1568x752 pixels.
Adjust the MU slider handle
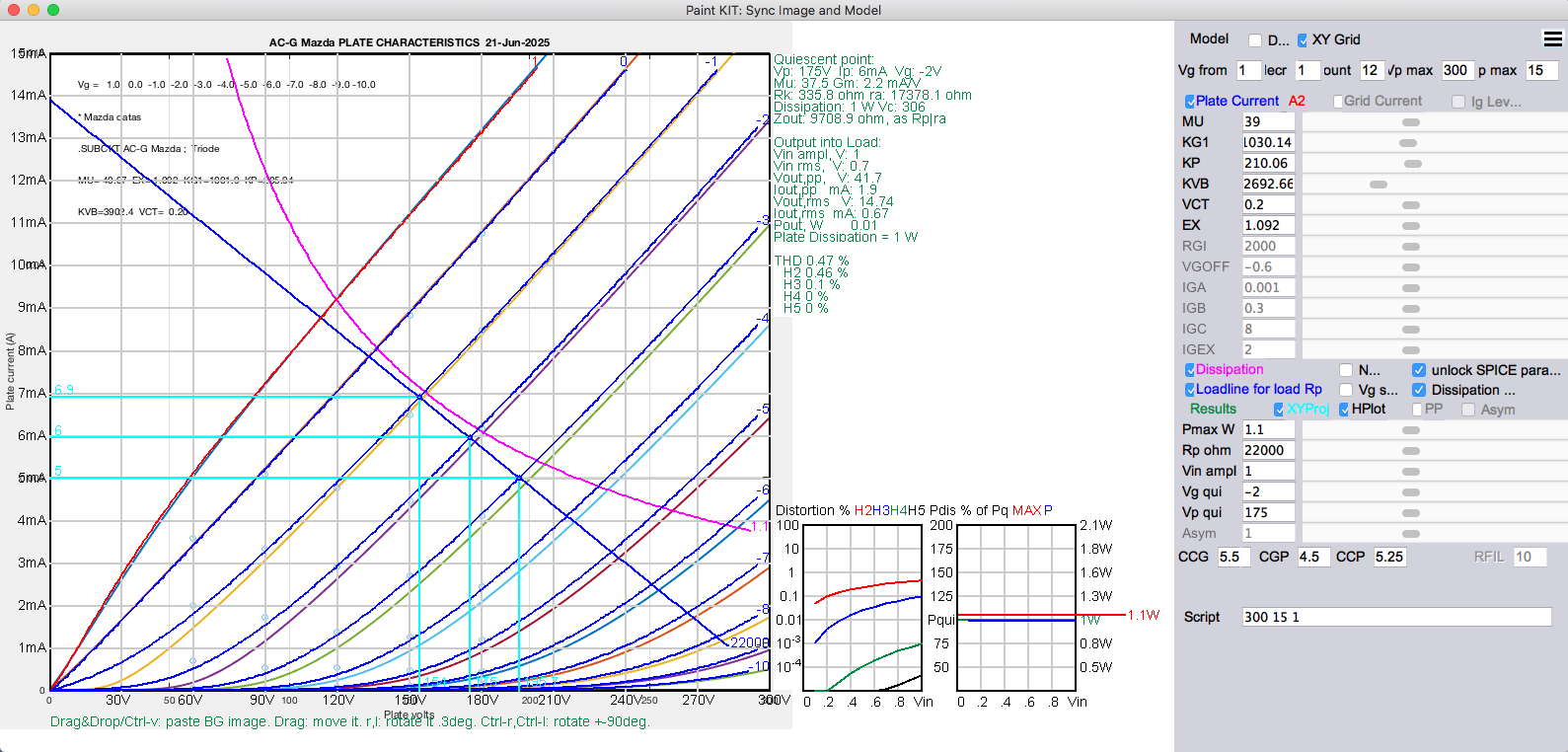tap(1411, 122)
